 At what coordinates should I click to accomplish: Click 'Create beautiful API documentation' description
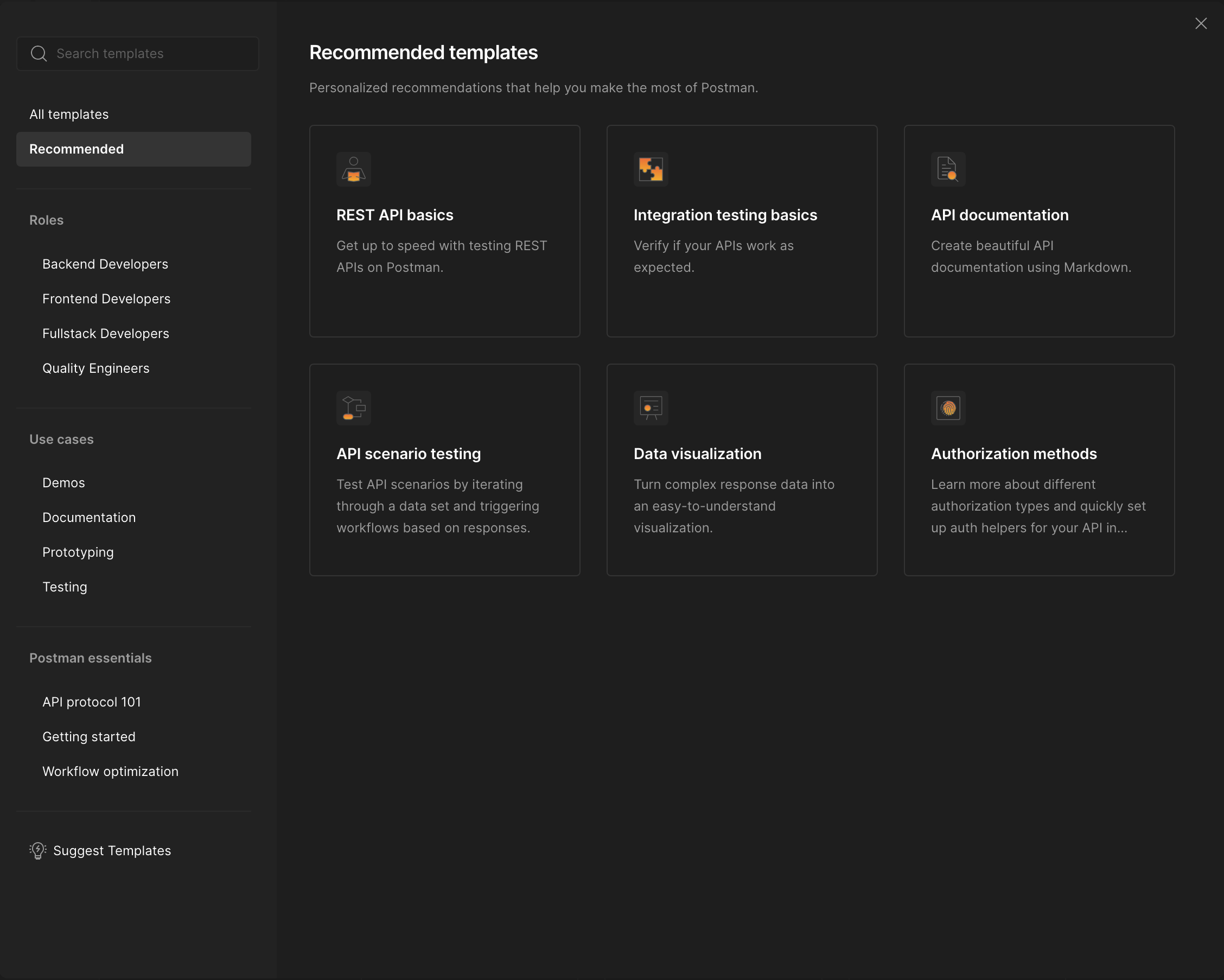(x=1031, y=256)
